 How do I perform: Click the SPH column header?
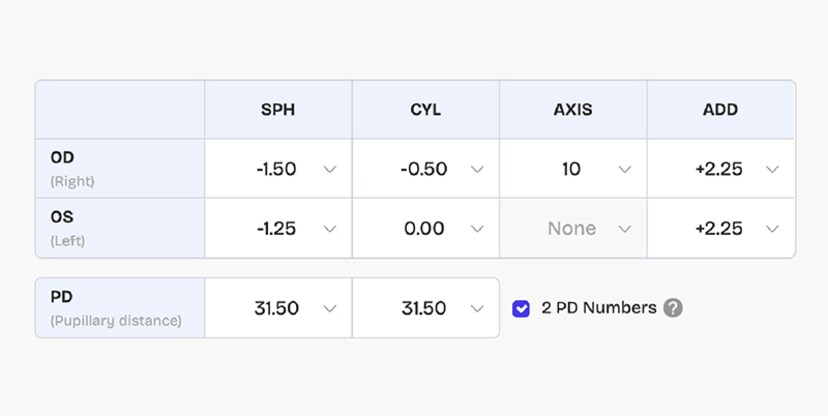(x=278, y=110)
